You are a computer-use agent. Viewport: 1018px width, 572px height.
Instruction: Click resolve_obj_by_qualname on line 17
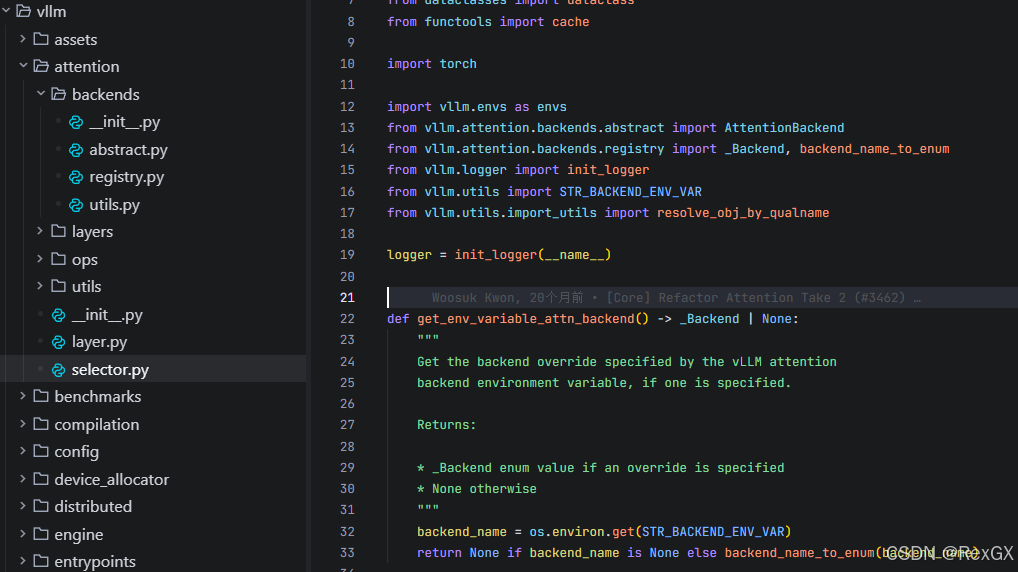click(x=743, y=213)
